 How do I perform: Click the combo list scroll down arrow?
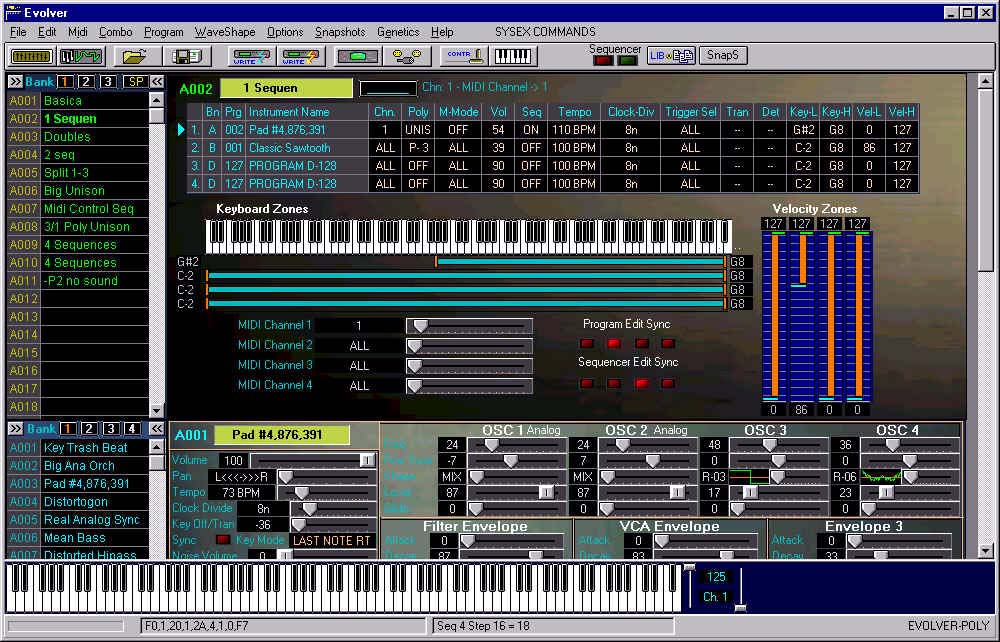tap(156, 410)
